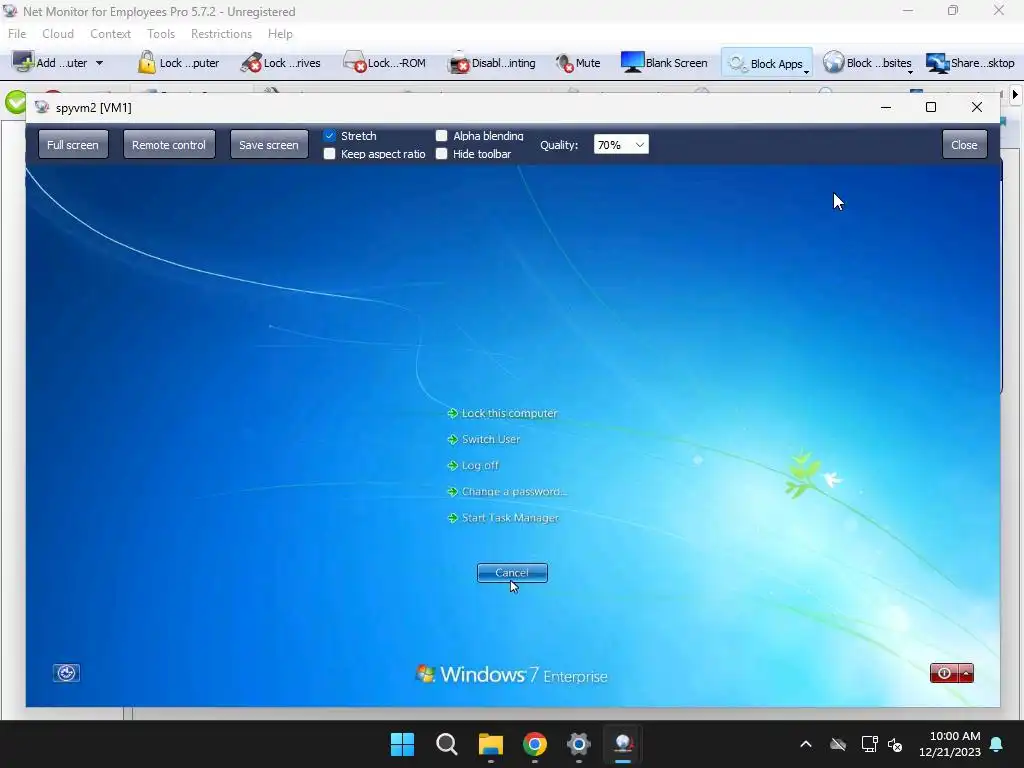Click the Save screen button
The height and width of the screenshot is (768, 1024).
coord(268,144)
